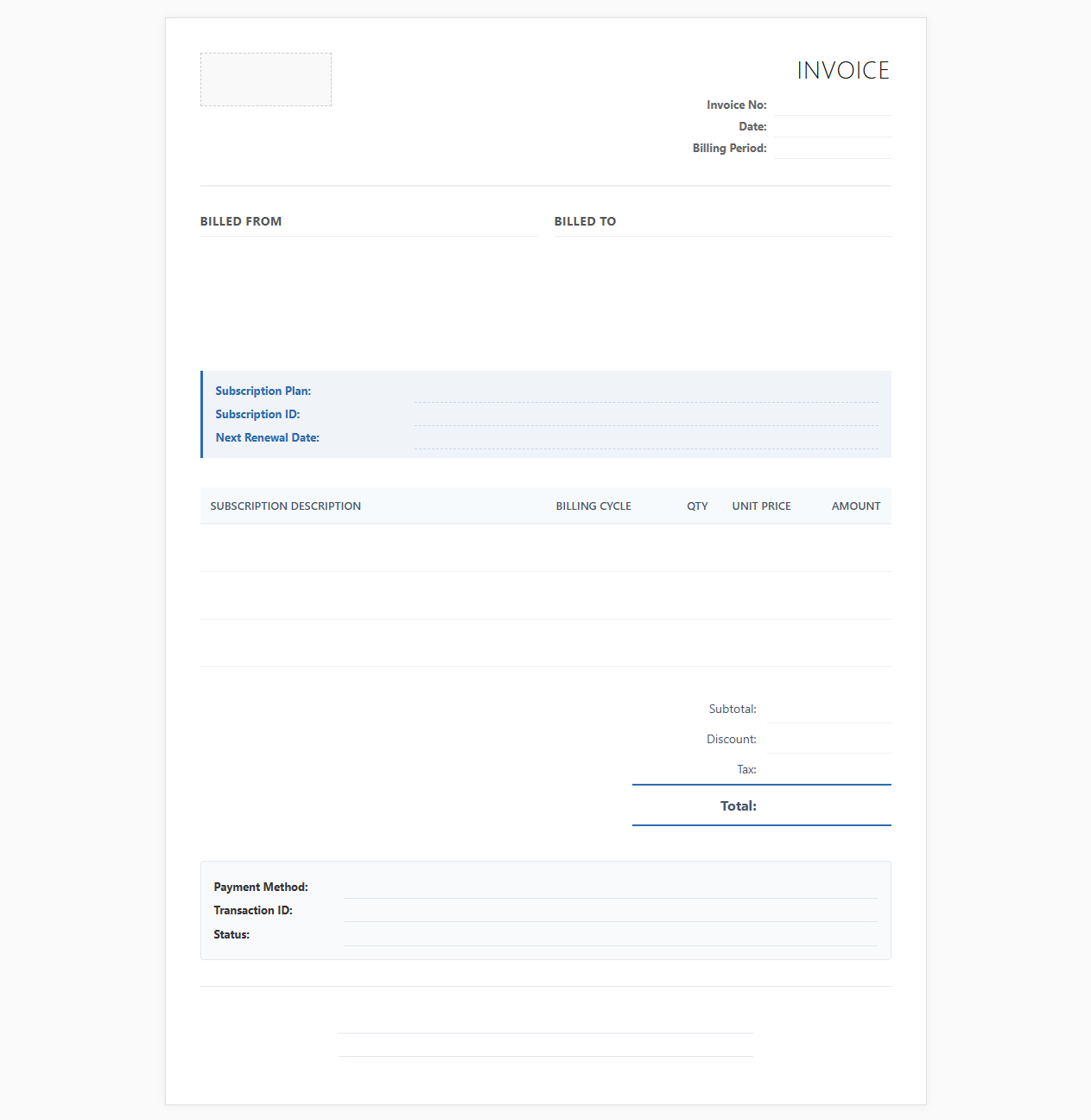Click the logo placeholder box
Screen dimensions: 1091x1120
click(x=266, y=80)
